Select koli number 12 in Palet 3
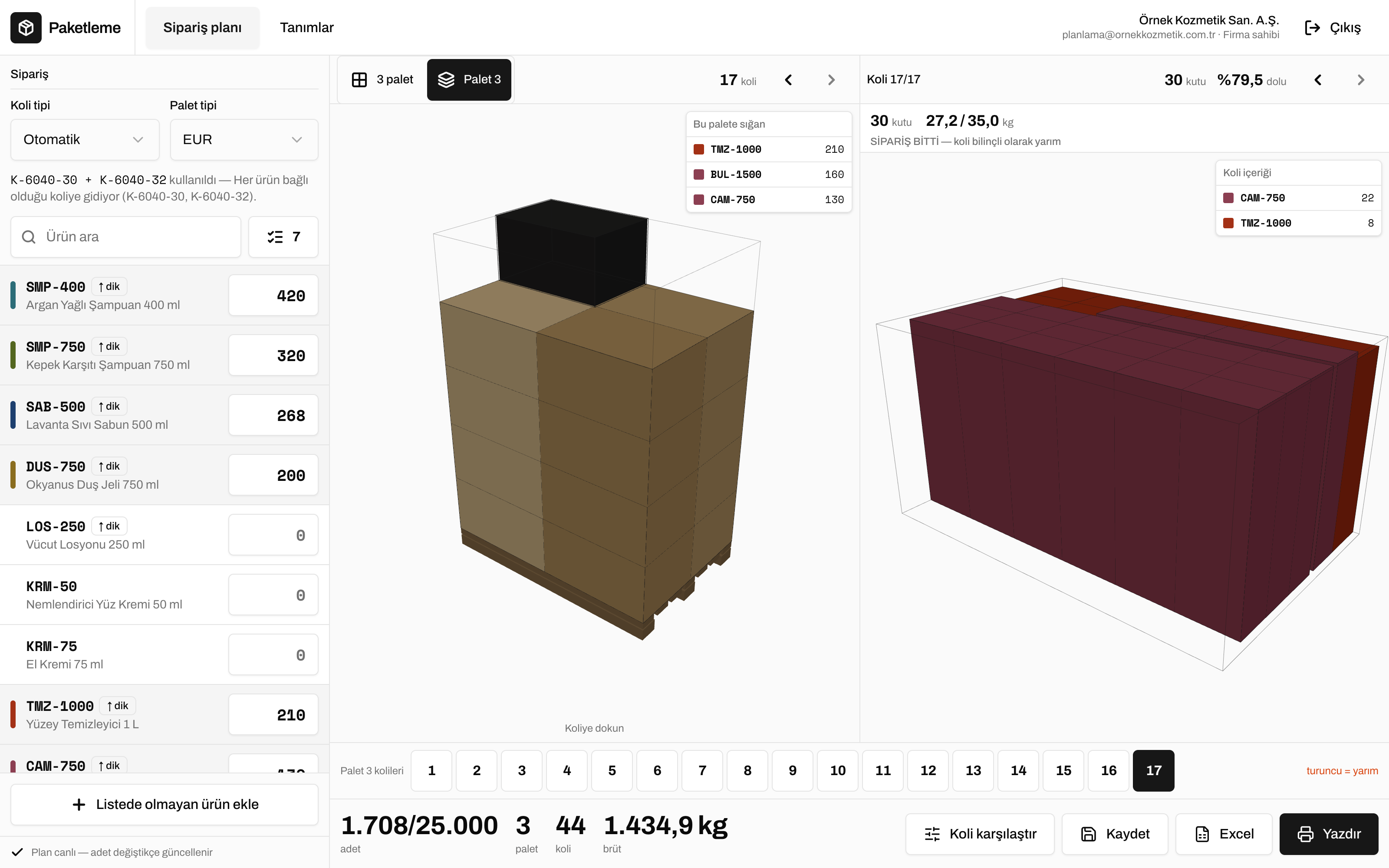The width and height of the screenshot is (1389, 868). point(928,770)
